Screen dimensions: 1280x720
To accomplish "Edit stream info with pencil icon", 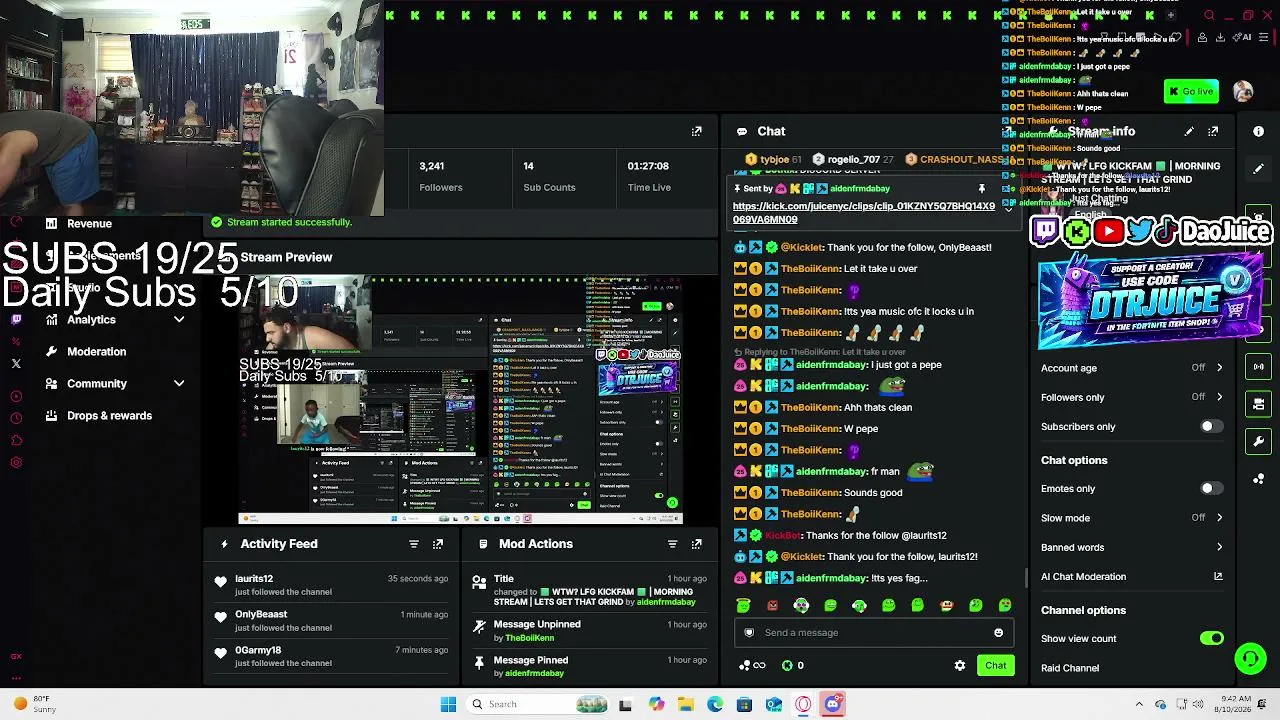I will pos(1189,131).
